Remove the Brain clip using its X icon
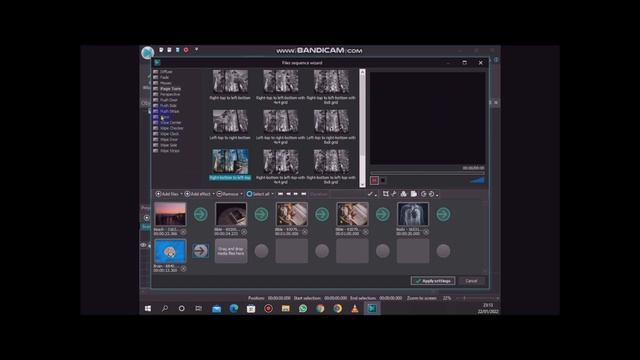The height and width of the screenshot is (360, 640). pos(183,269)
